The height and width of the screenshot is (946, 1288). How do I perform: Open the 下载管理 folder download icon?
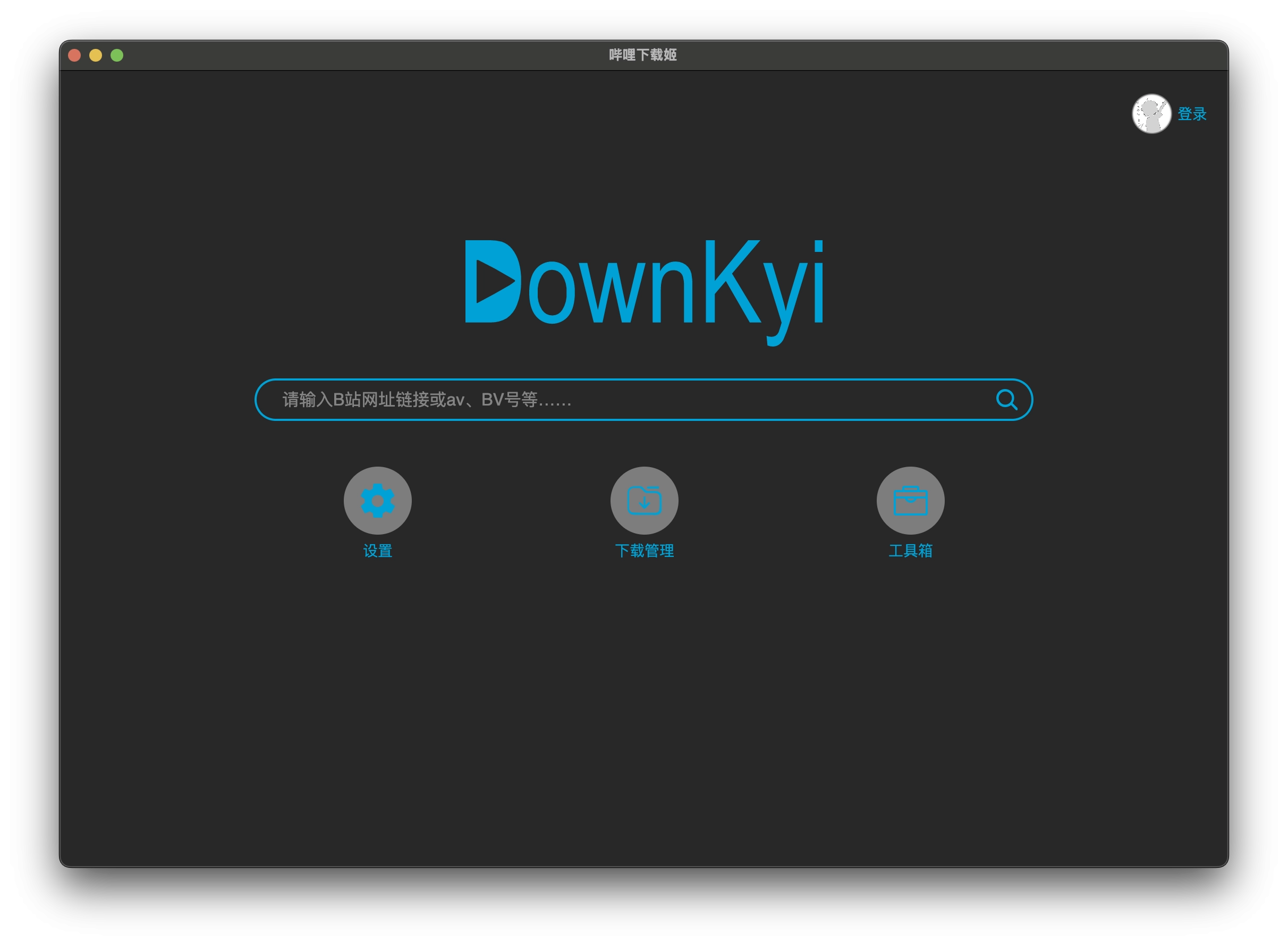click(x=644, y=501)
